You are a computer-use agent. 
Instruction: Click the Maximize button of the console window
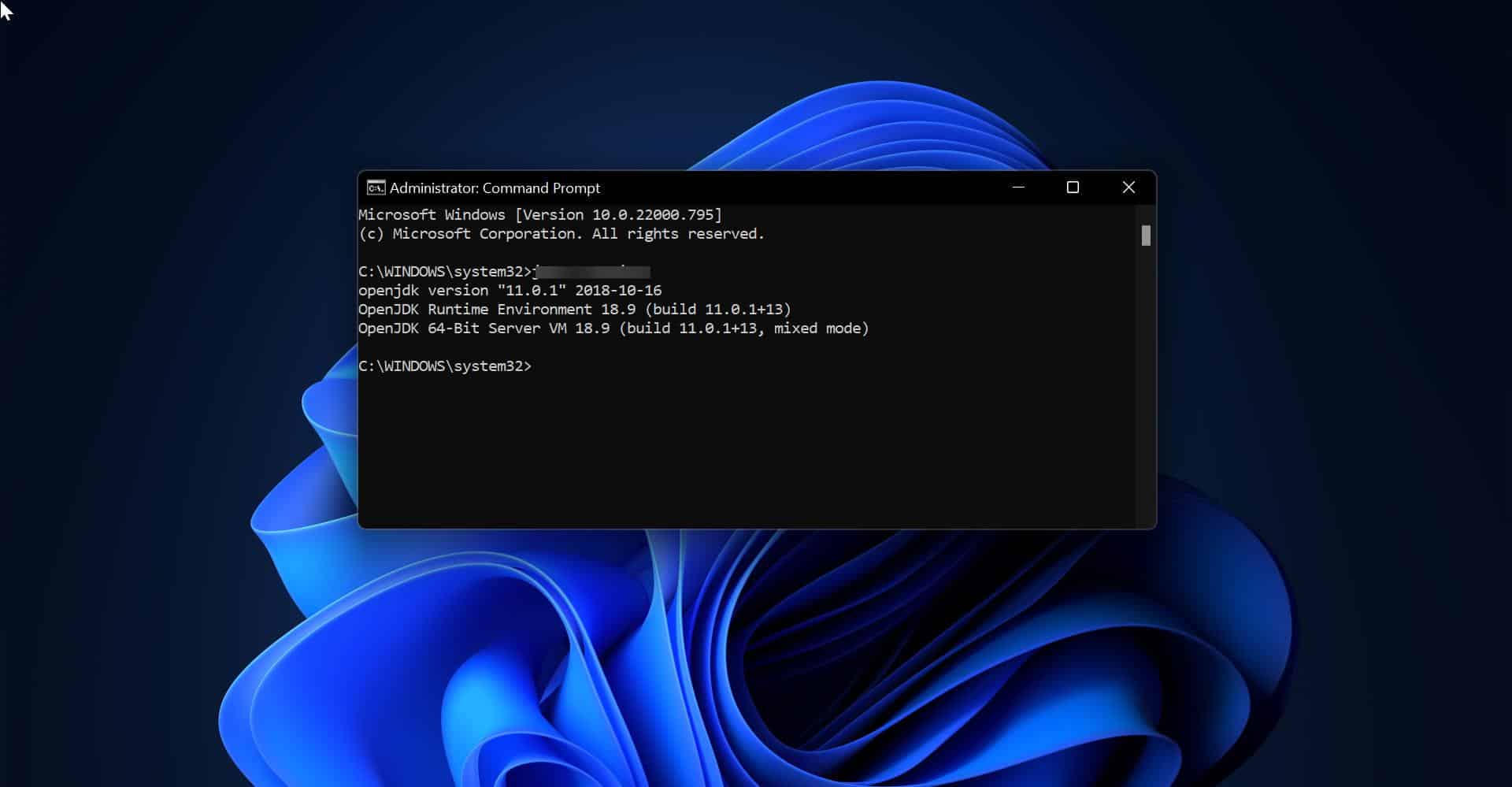1073,187
